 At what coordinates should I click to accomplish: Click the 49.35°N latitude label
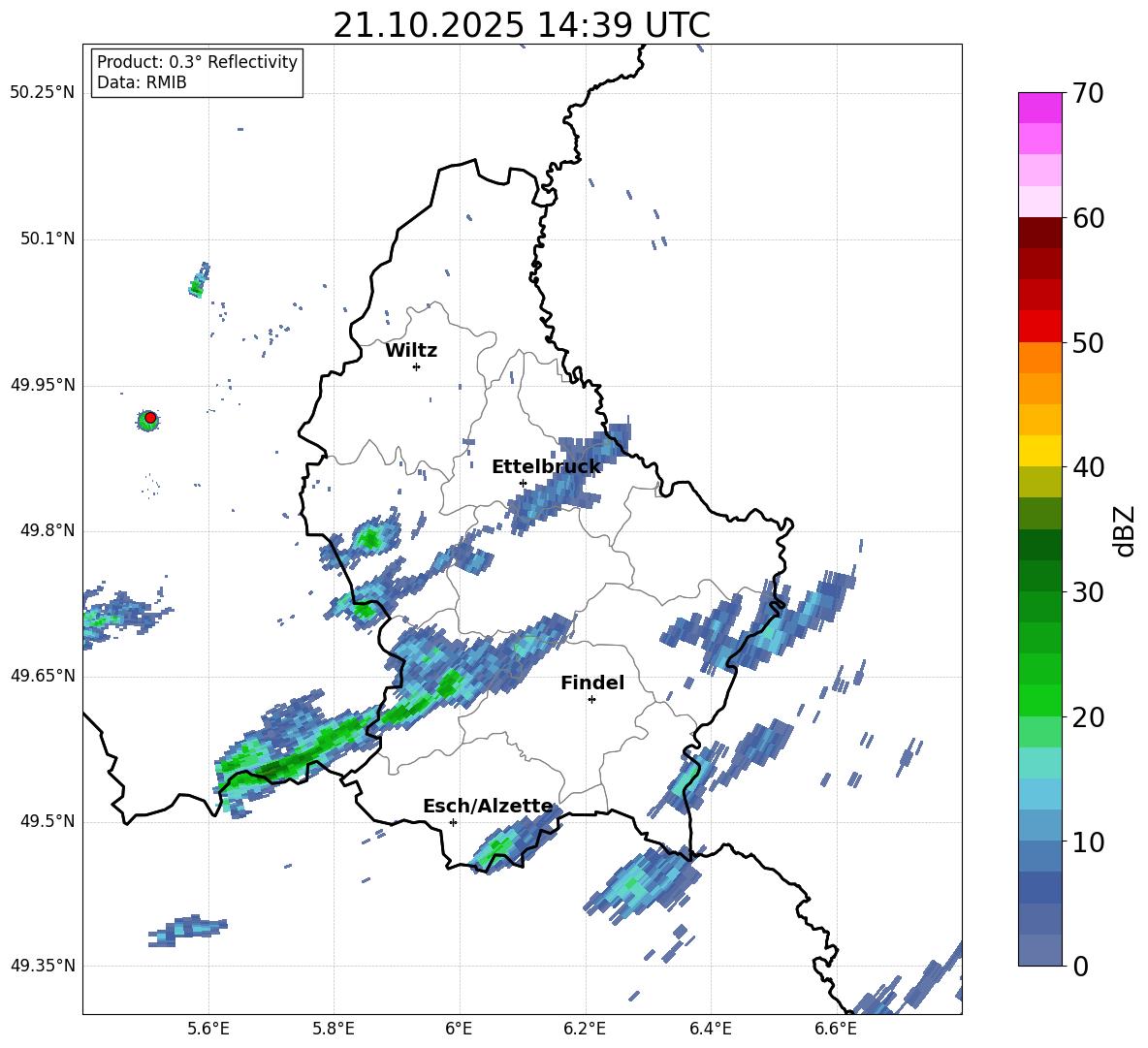tap(43, 966)
